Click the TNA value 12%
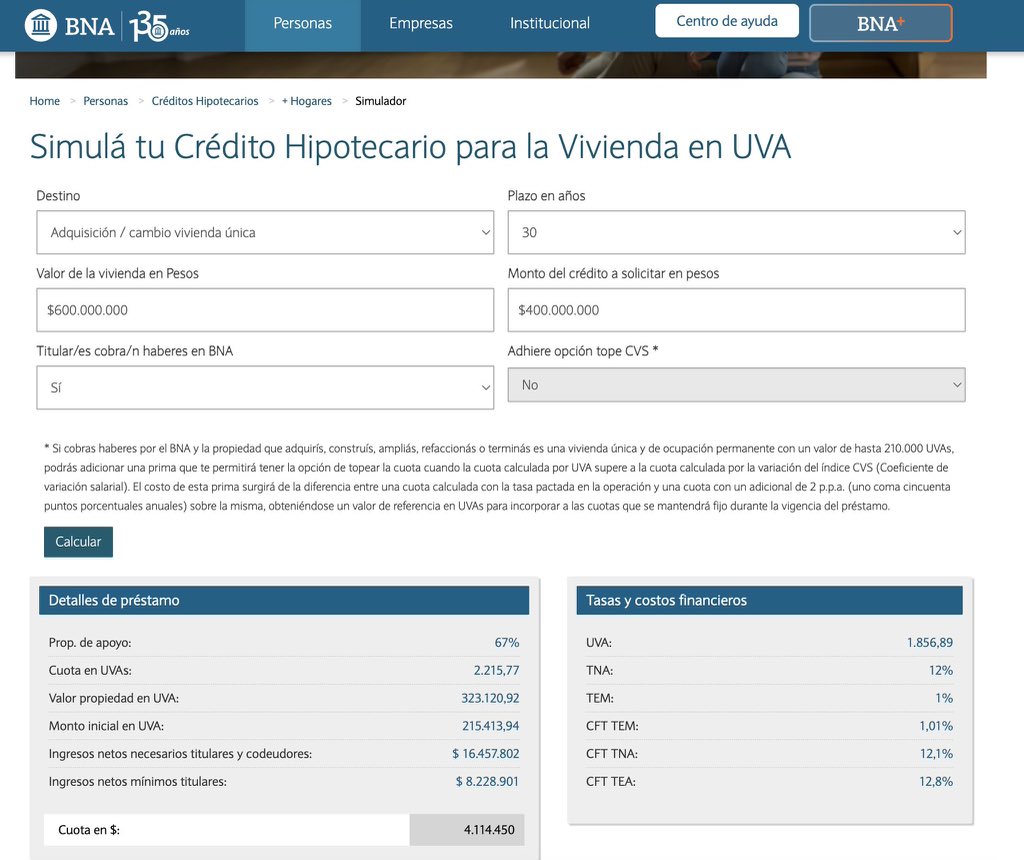Viewport: 1024px width, 860px height. [x=941, y=671]
